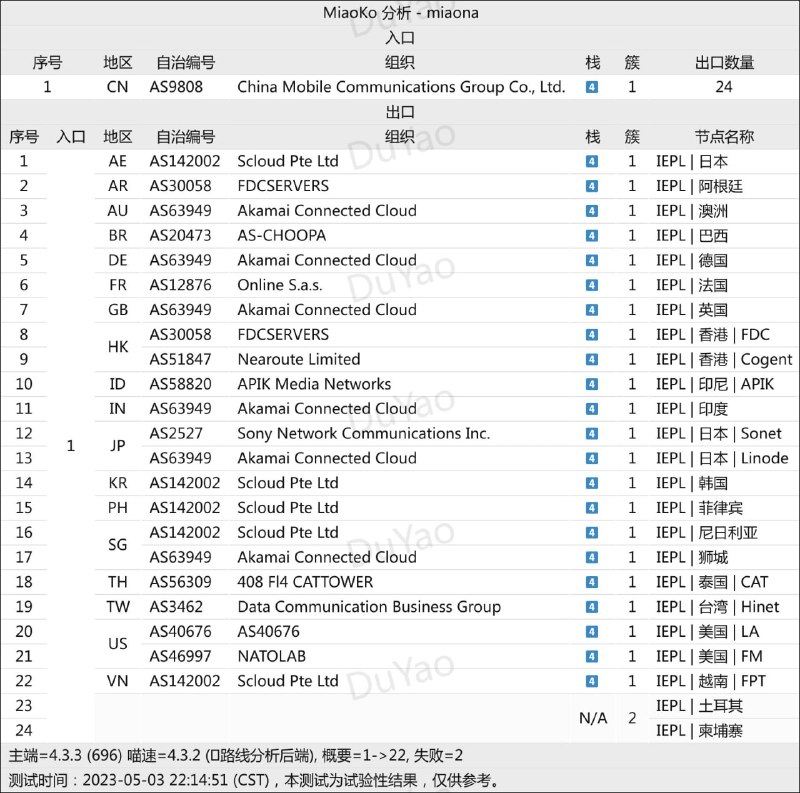Click the IPv4 badge in the 美国 | LA row
The image size is (800, 793).
(x=592, y=632)
